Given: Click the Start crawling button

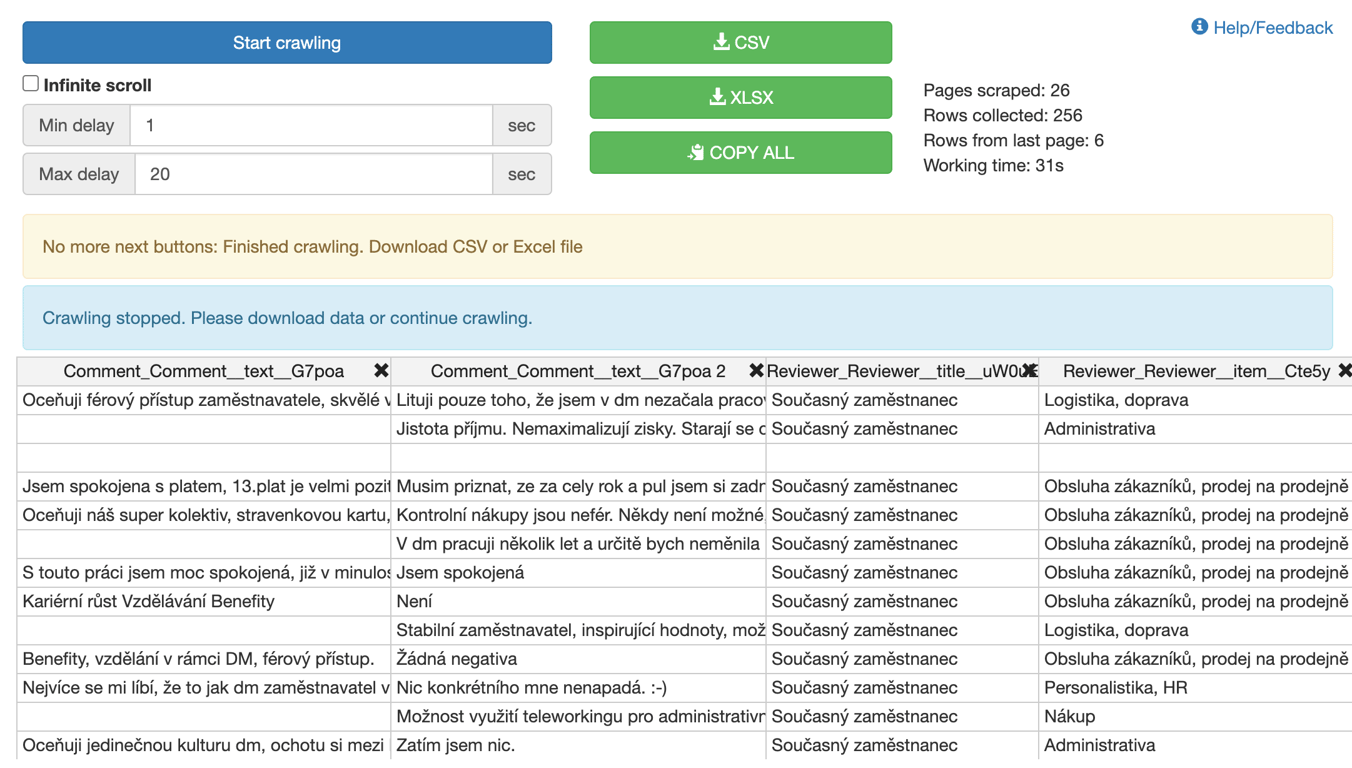Looking at the screenshot, I should (287, 43).
